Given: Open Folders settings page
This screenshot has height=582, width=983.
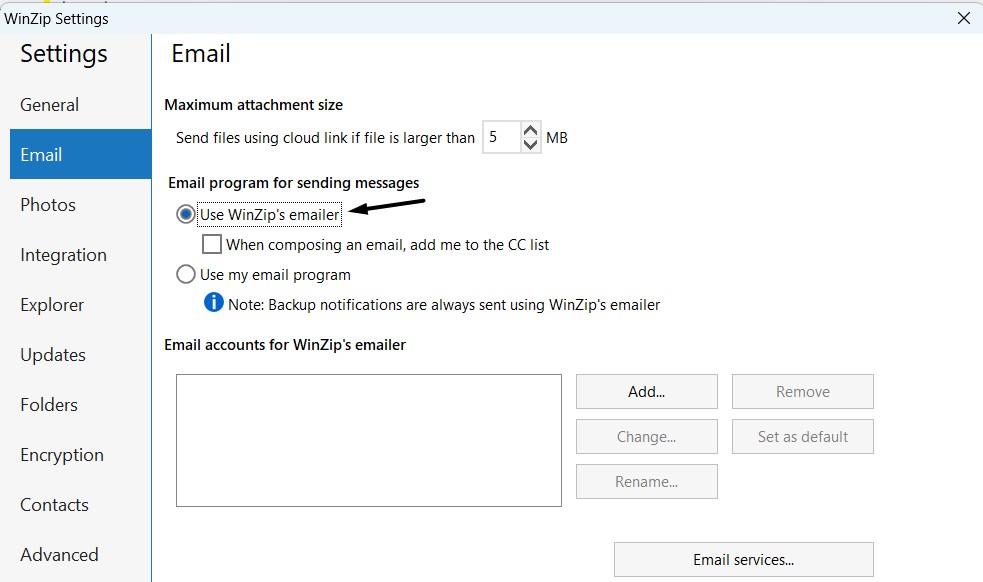Looking at the screenshot, I should pos(49,405).
